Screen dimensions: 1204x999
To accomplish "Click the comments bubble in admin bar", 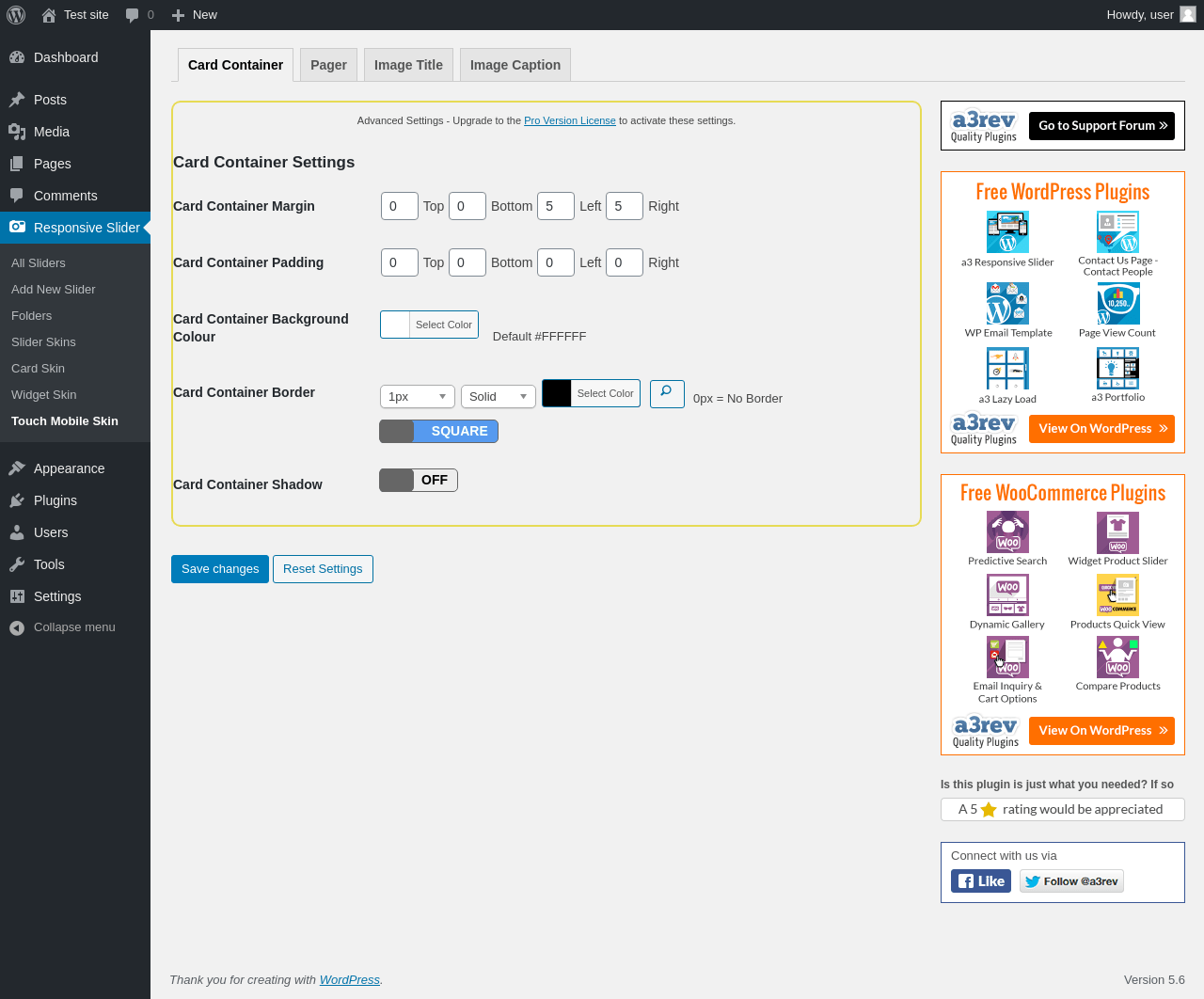I will coord(133,15).
